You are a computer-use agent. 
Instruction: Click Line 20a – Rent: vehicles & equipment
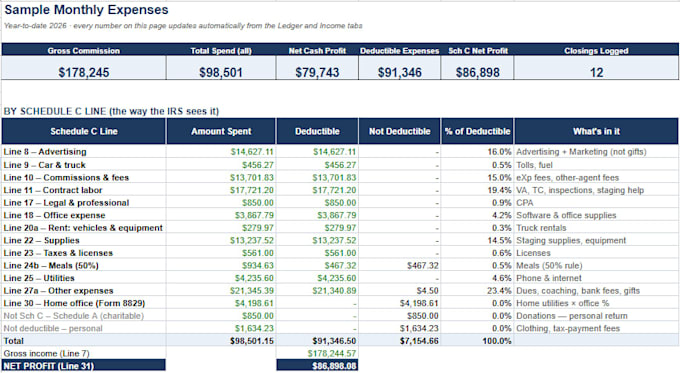[x=83, y=228]
